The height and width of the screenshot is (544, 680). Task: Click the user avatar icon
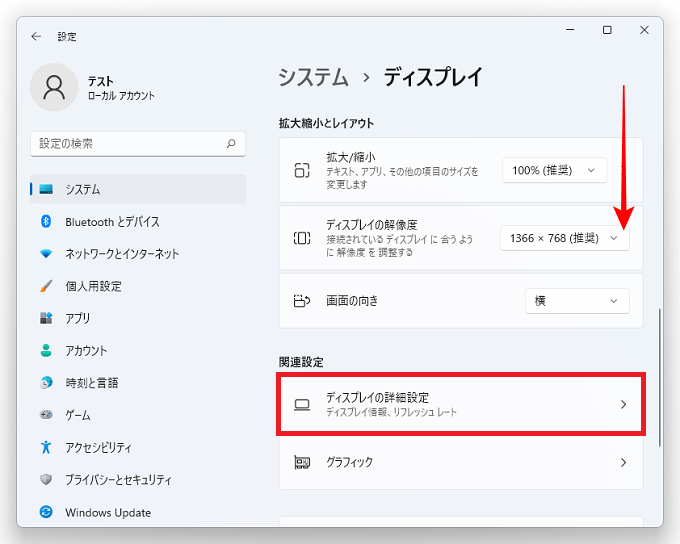coord(54,87)
